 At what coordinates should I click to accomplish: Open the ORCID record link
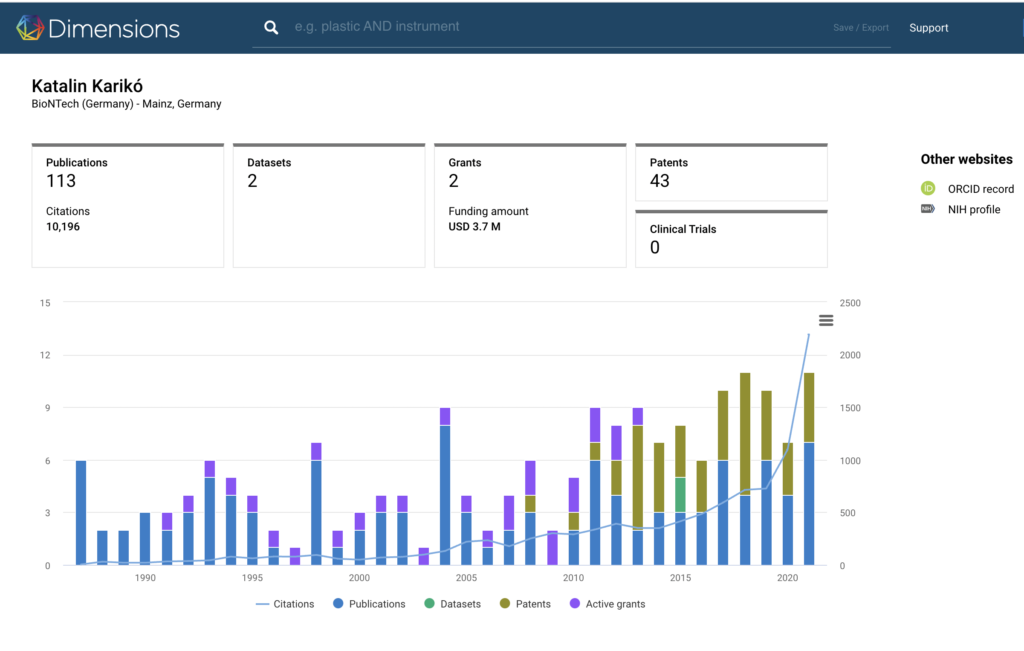(980, 189)
